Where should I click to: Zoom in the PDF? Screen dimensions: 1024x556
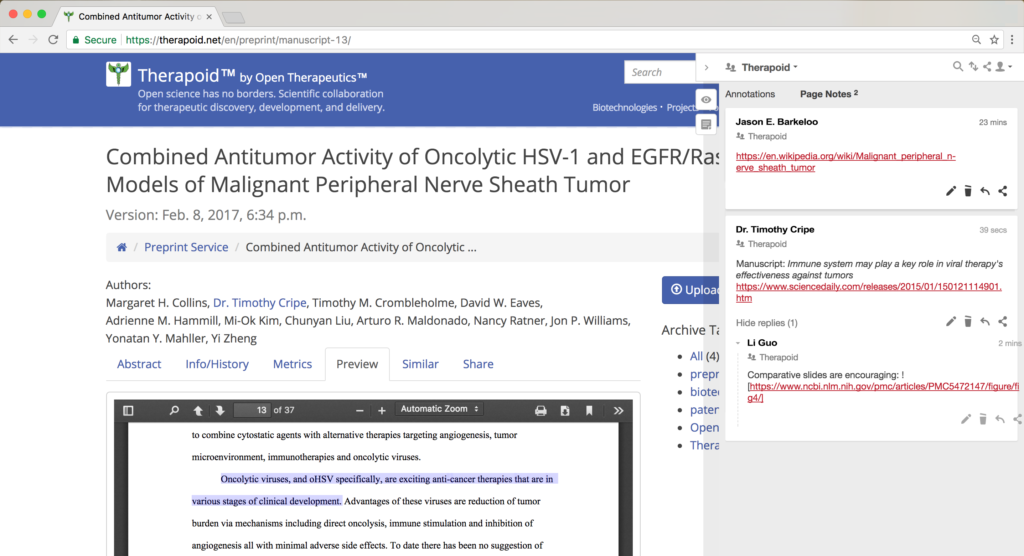(382, 410)
